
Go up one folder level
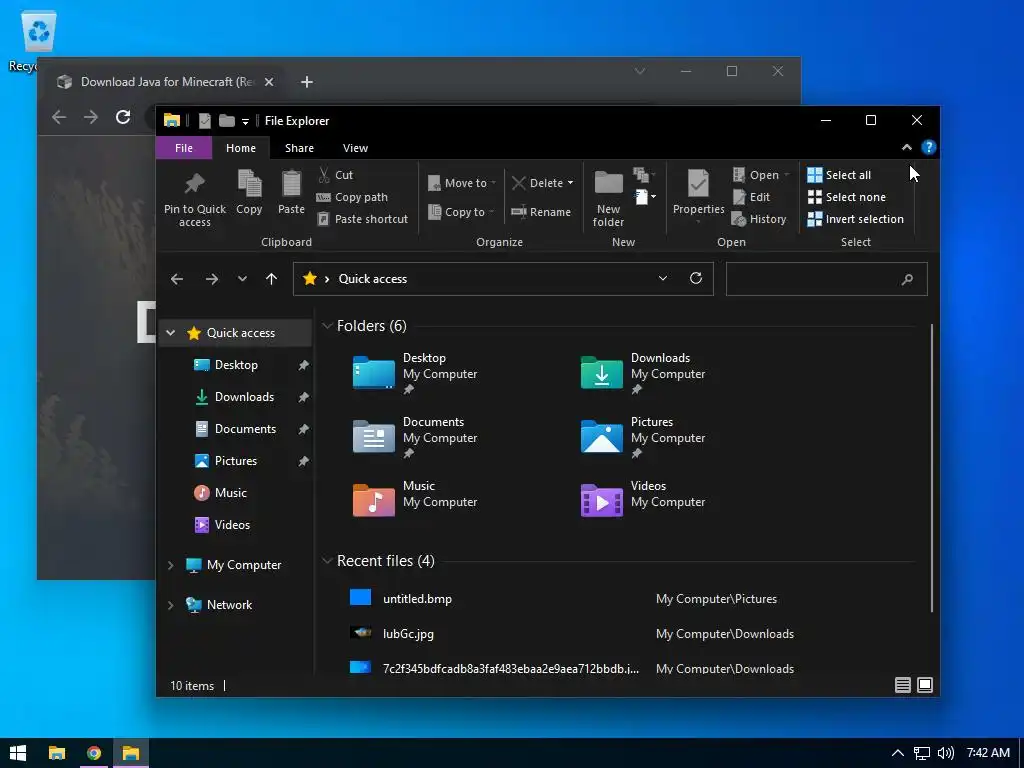coord(272,280)
